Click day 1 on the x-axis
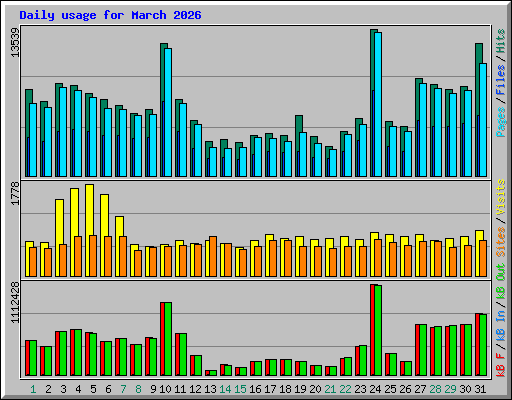Screen dimensions: 512x400 click(x=33, y=389)
